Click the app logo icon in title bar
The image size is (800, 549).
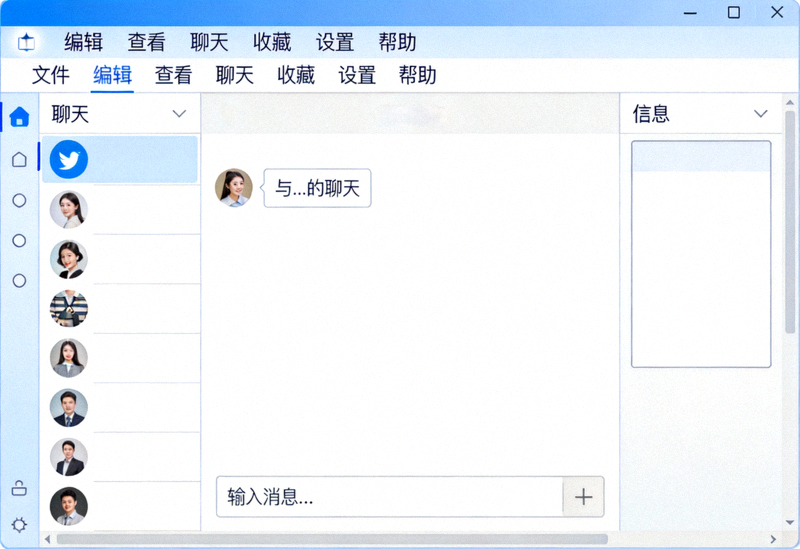[26, 42]
